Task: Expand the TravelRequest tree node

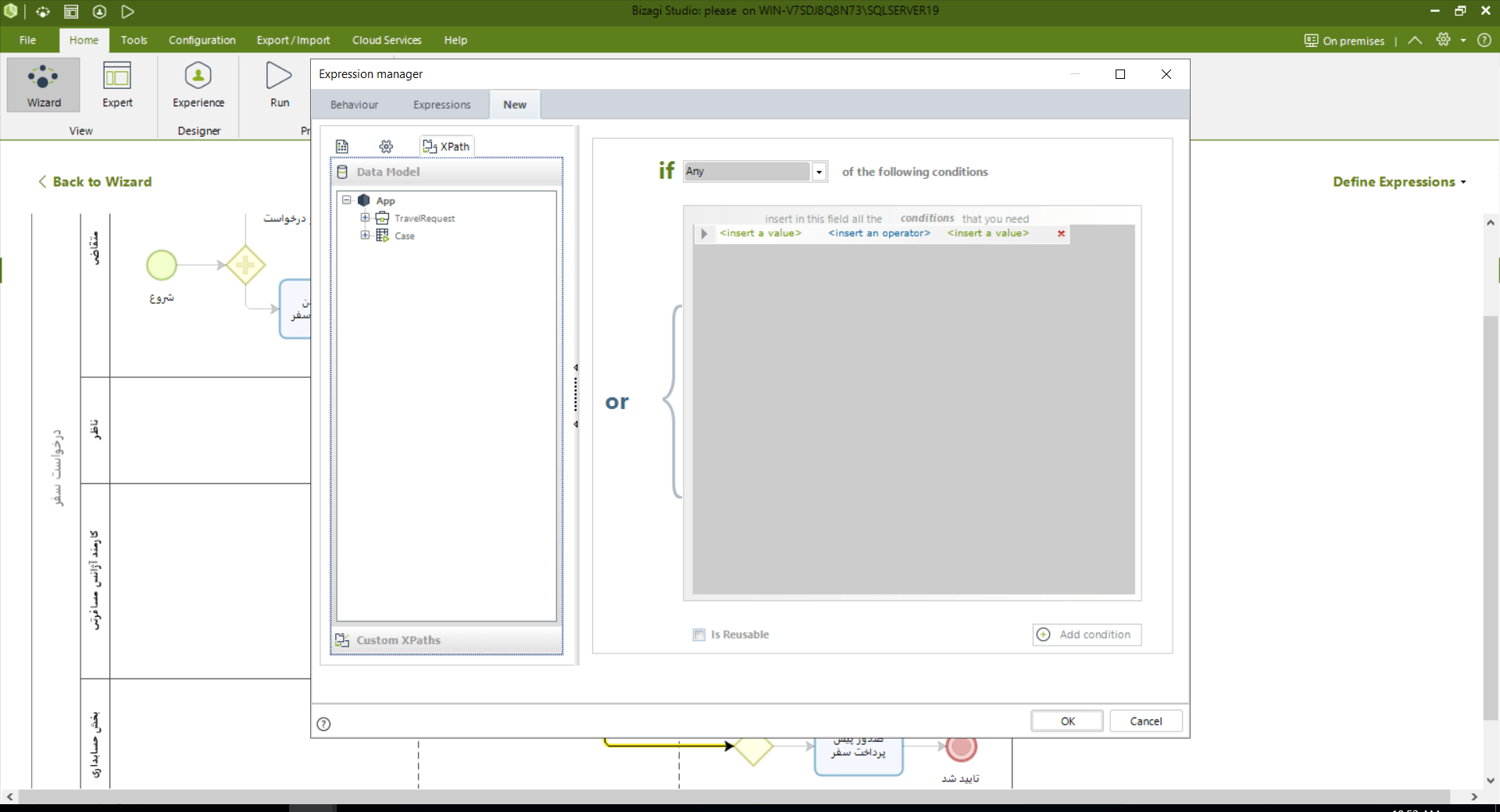Action: click(365, 218)
